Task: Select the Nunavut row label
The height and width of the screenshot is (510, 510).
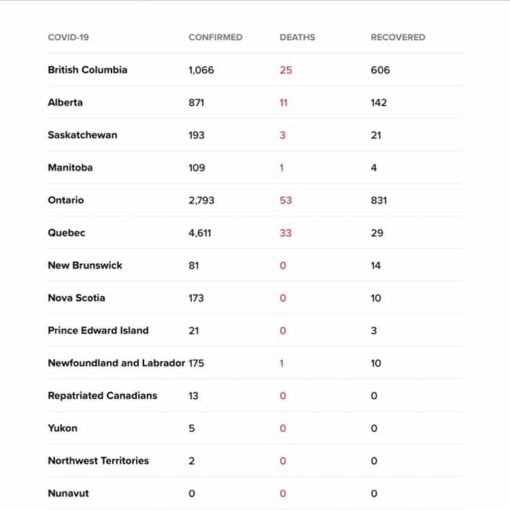Action: pos(68,493)
